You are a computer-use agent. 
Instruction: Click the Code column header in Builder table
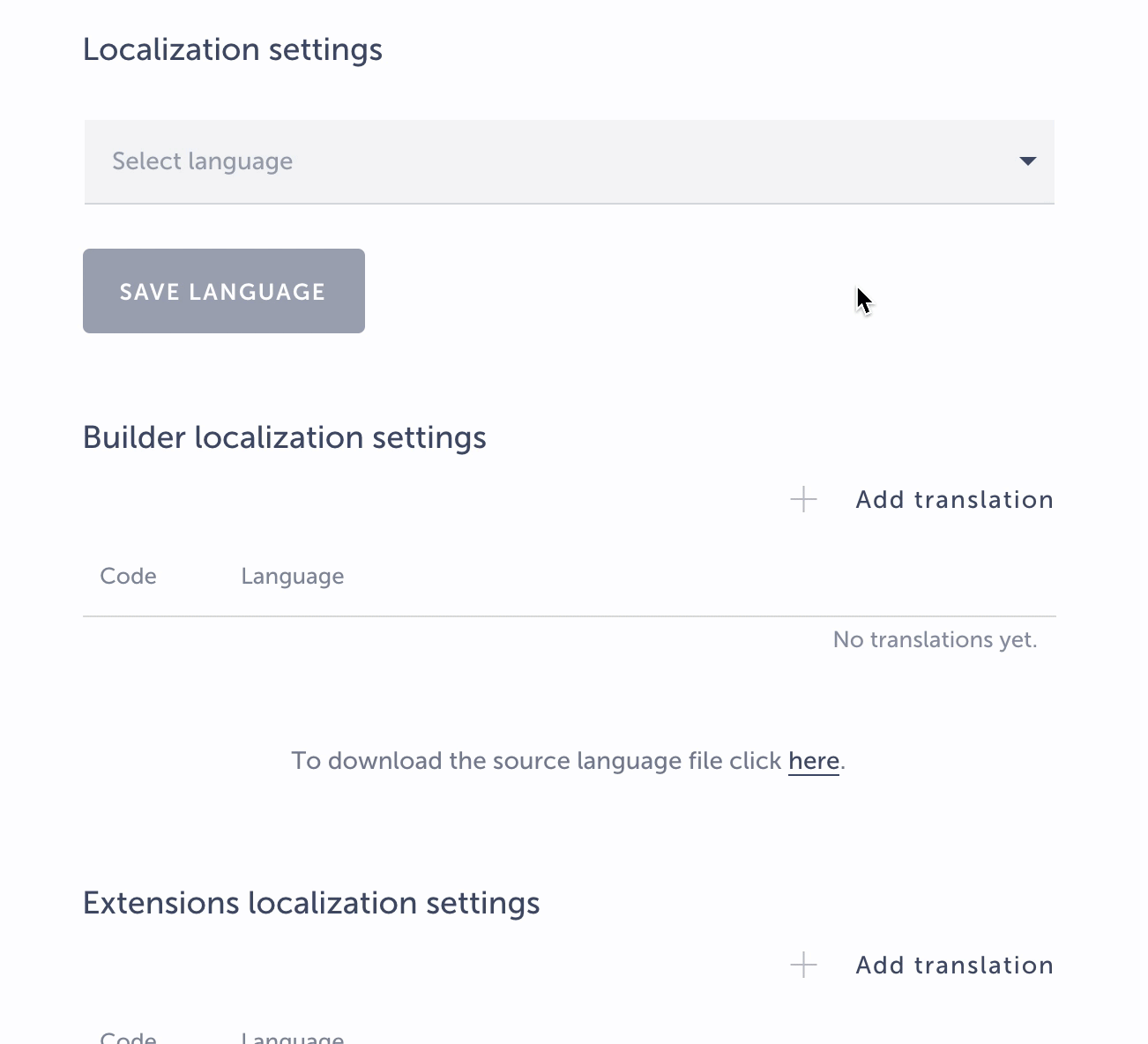point(128,577)
